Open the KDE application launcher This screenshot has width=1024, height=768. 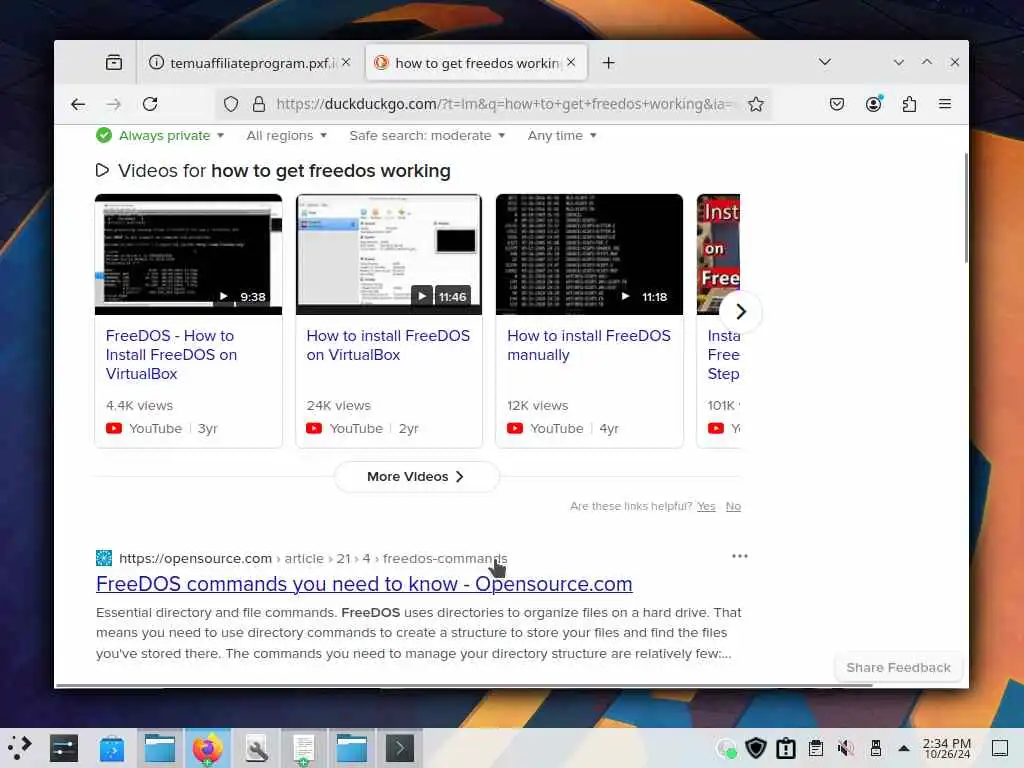pos(20,748)
